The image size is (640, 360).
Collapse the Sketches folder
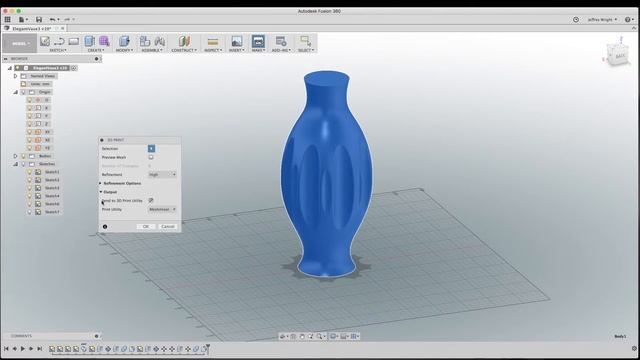click(x=16, y=164)
